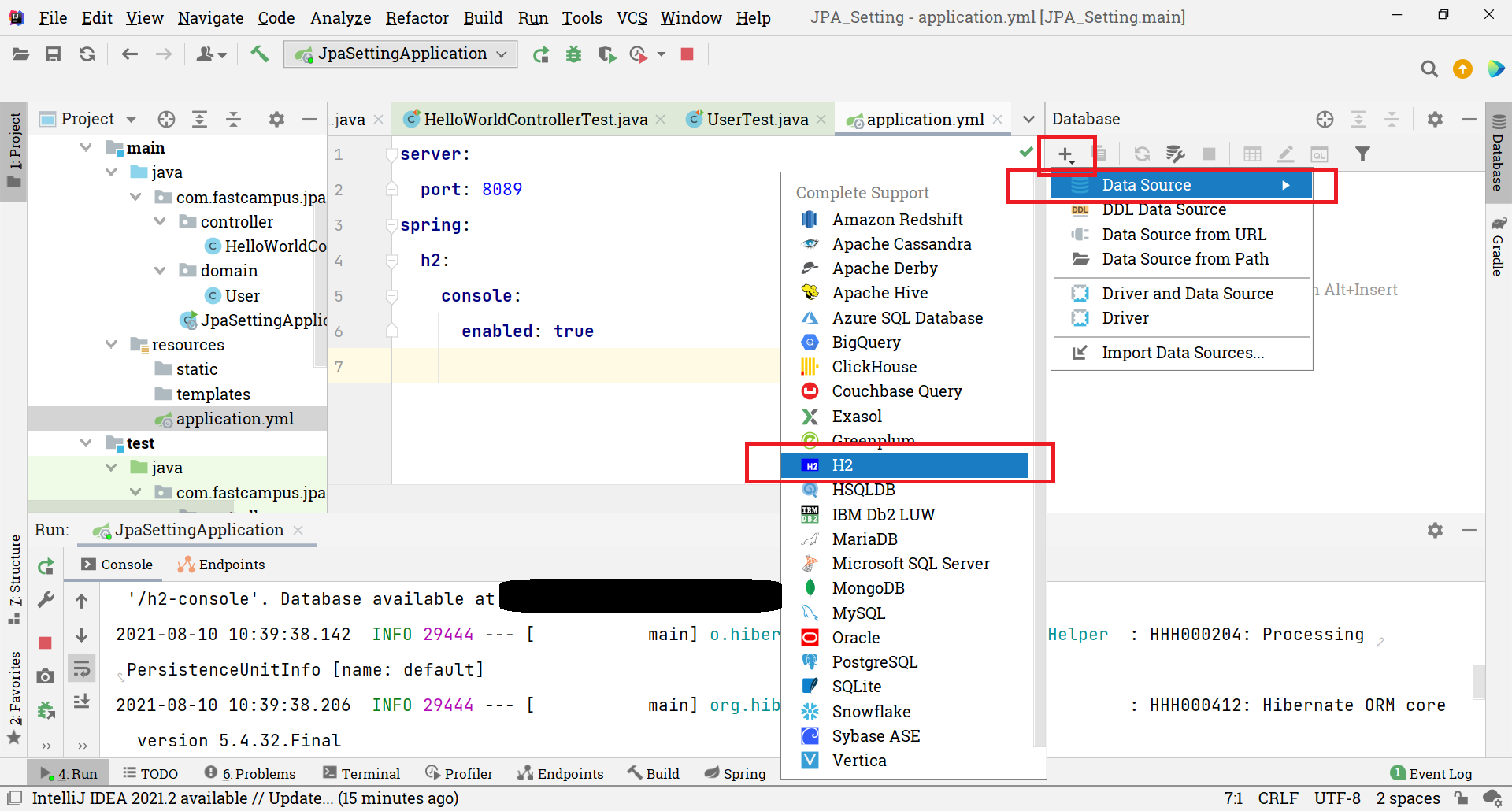The width and height of the screenshot is (1512, 811).
Task: Click the camera thread dump icon
Action: tap(46, 676)
